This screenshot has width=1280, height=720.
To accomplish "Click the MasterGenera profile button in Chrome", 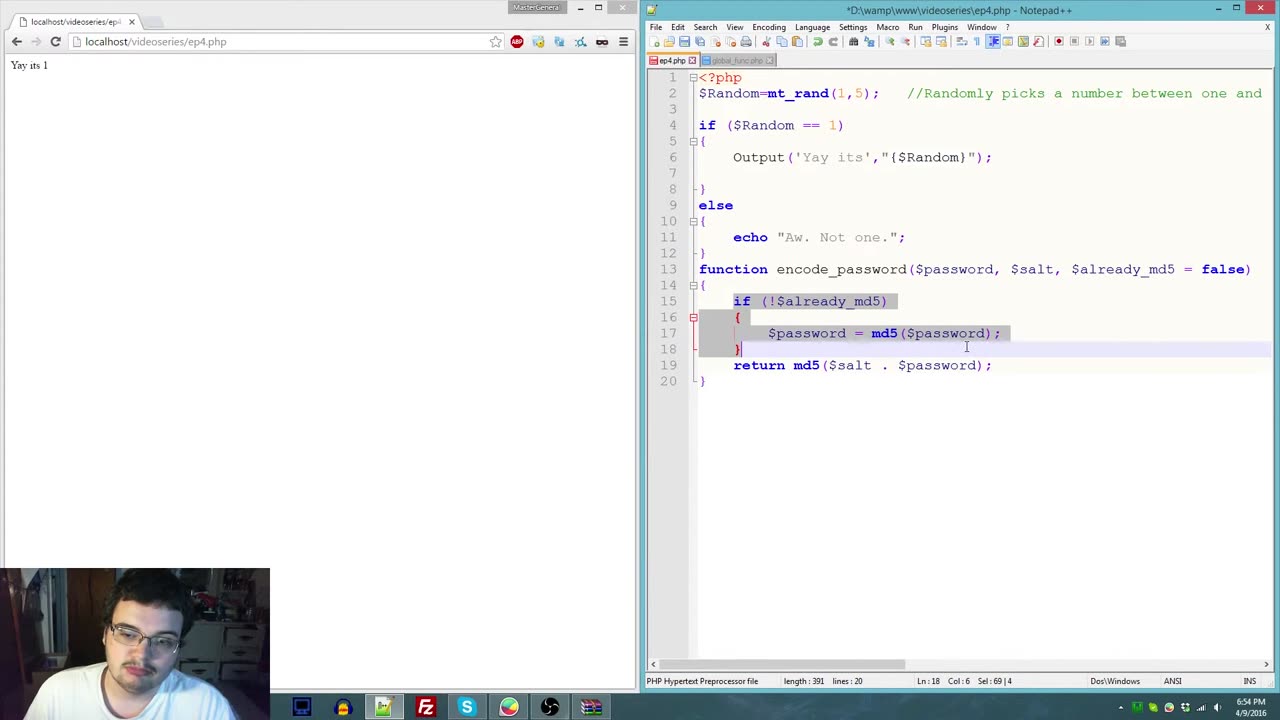I will pyautogui.click(x=536, y=7).
